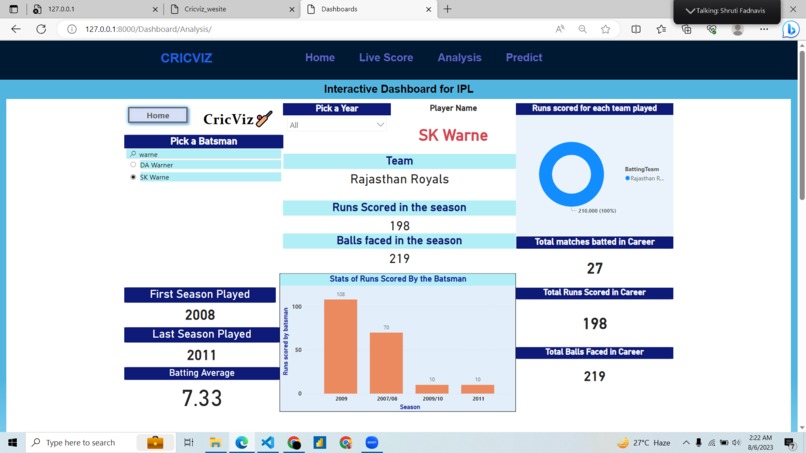Open the Live Score nav item
Screen dimensions: 806x453
pyautogui.click(x=386, y=58)
